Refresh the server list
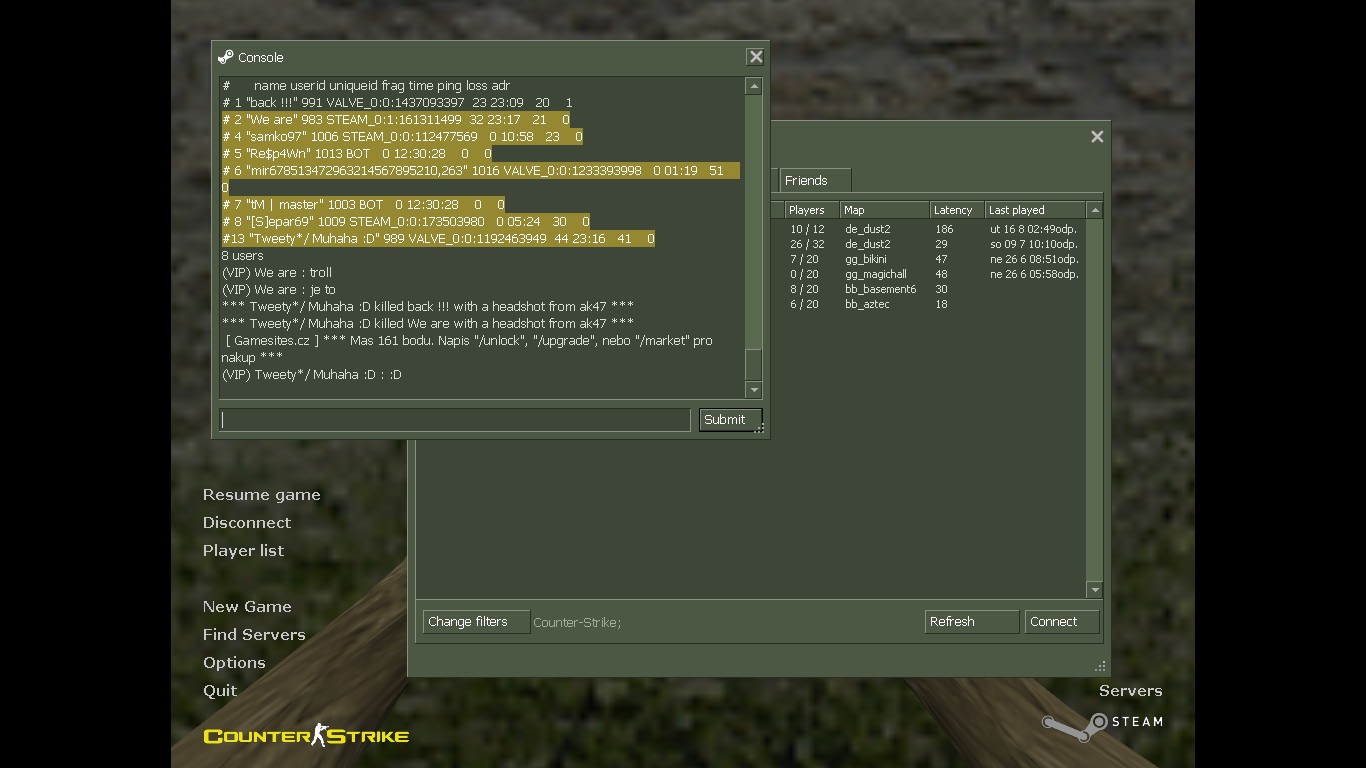The image size is (1366, 768). tap(971, 622)
